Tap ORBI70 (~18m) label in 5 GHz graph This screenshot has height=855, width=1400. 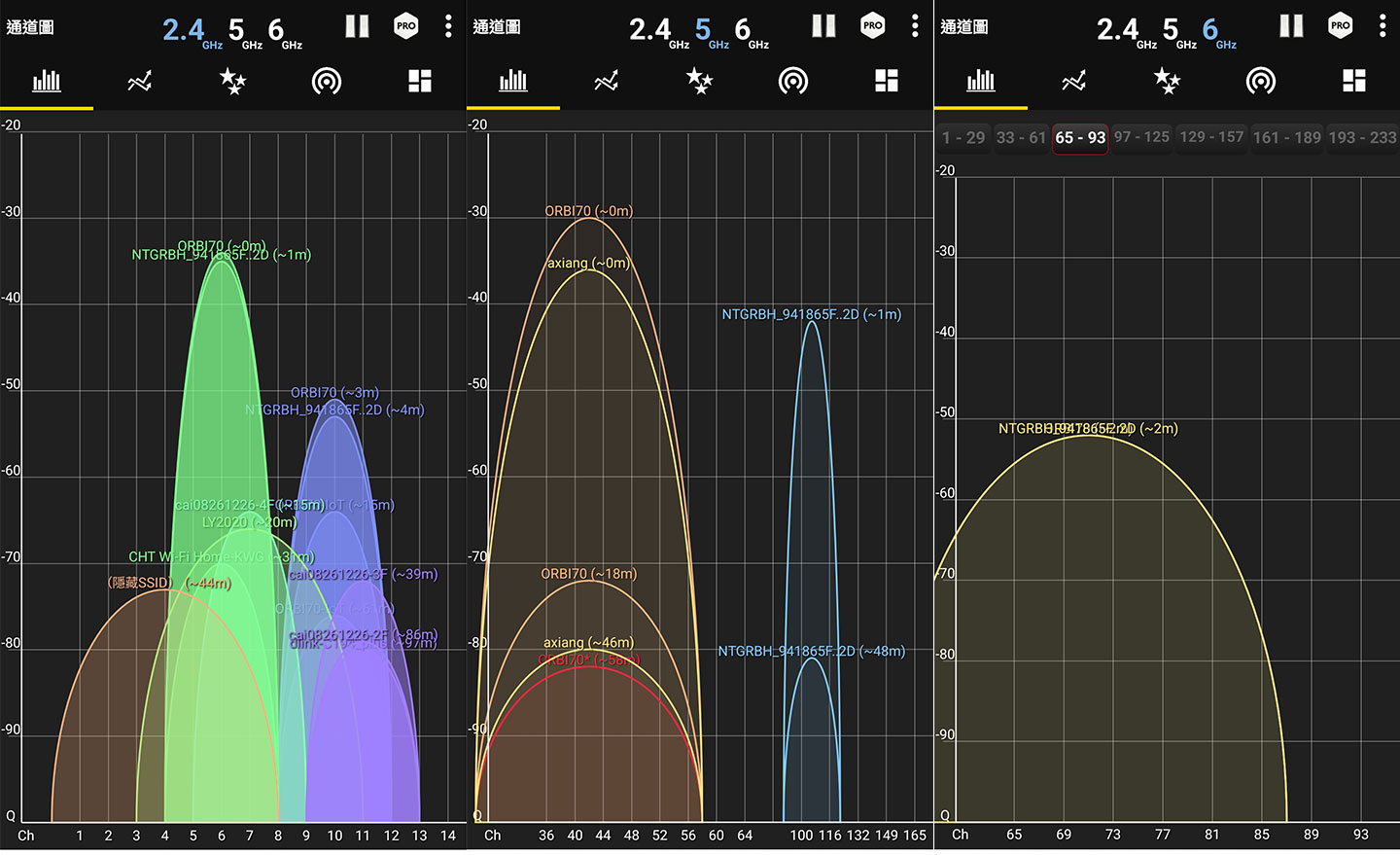[x=588, y=574]
